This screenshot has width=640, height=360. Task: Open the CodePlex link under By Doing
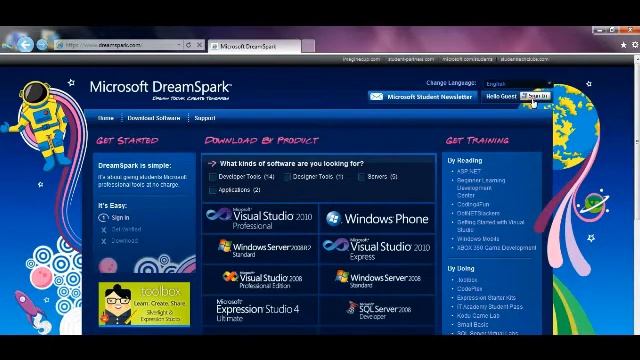point(469,289)
